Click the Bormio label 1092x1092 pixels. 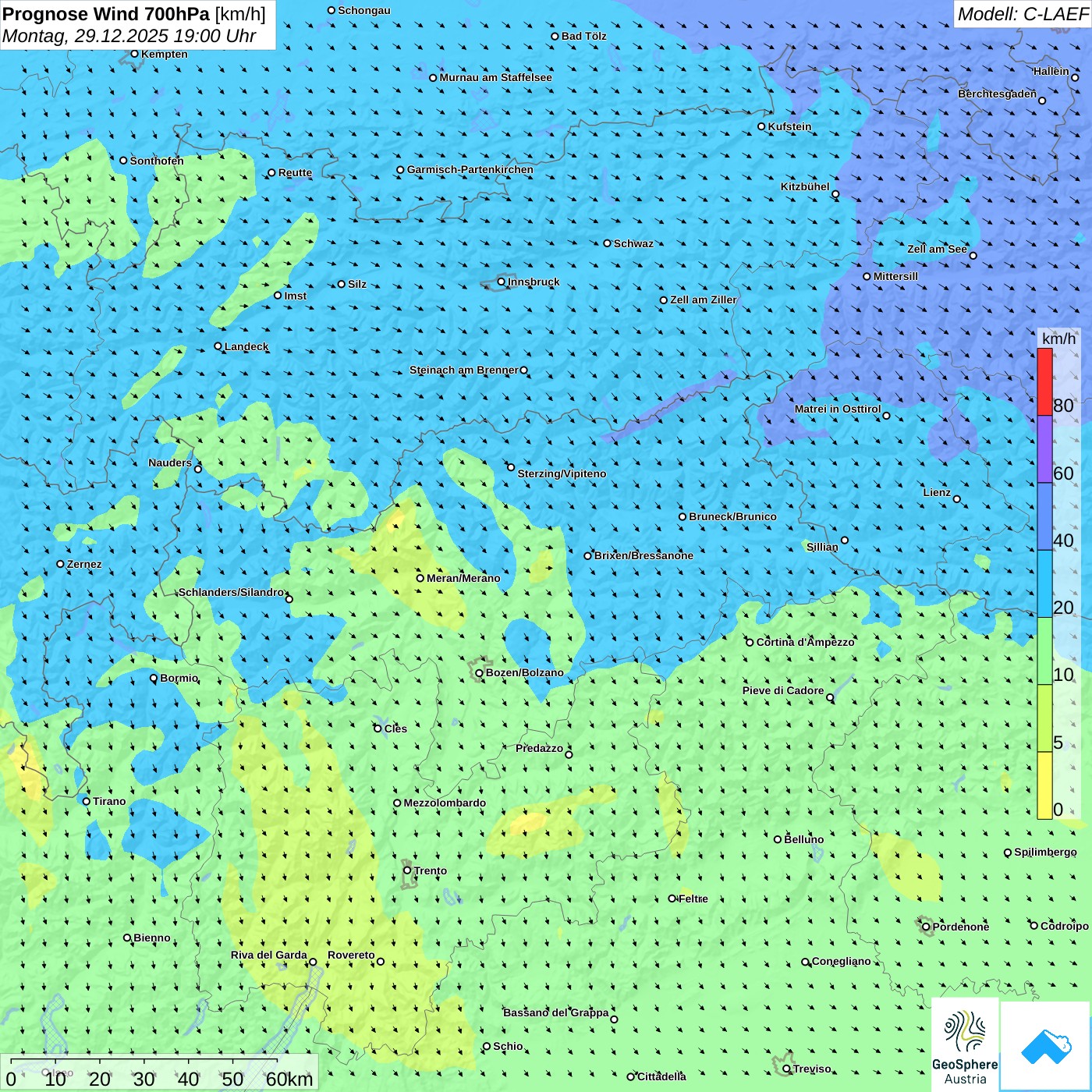pos(179,678)
